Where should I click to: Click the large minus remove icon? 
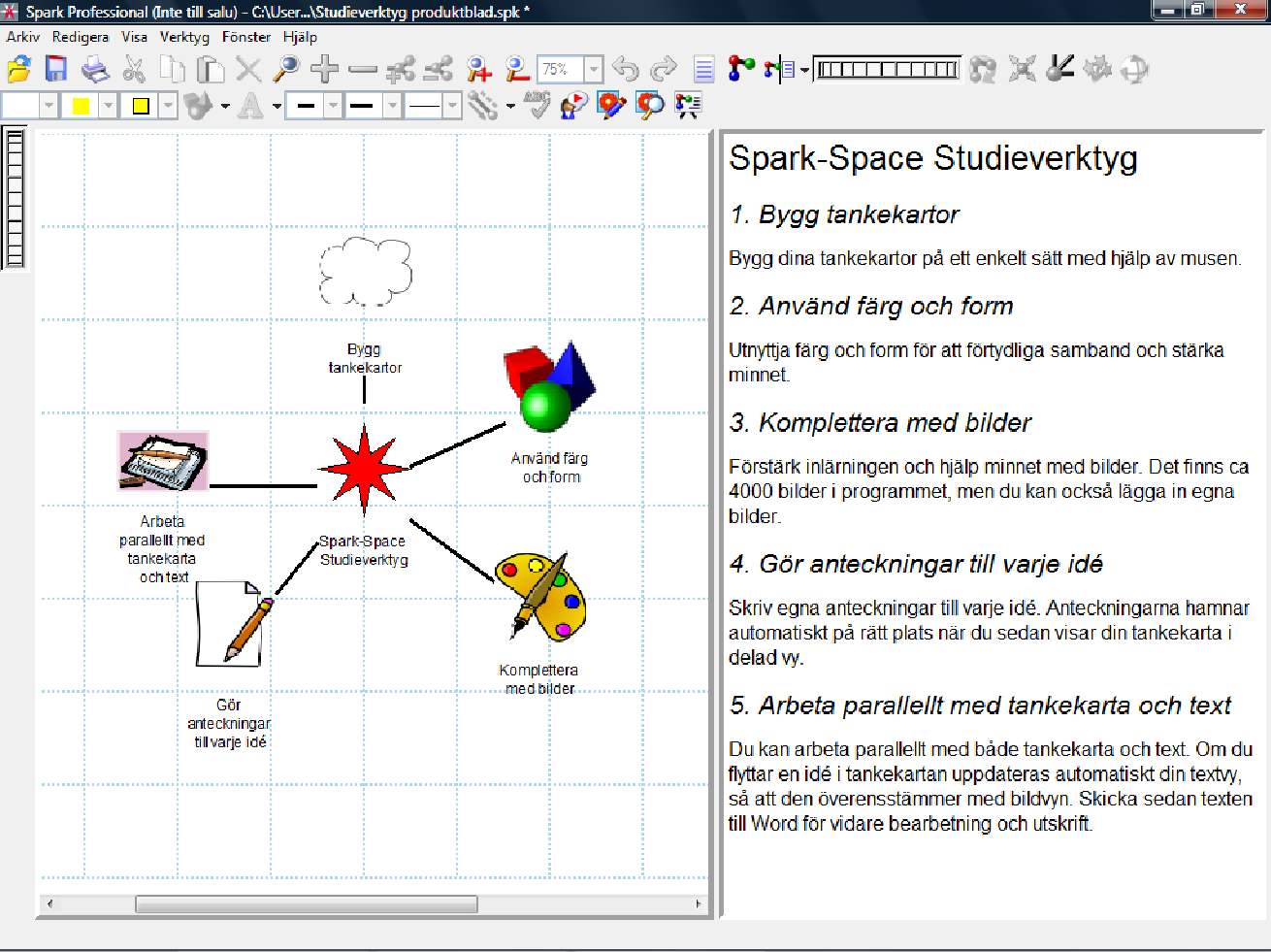coord(363,69)
